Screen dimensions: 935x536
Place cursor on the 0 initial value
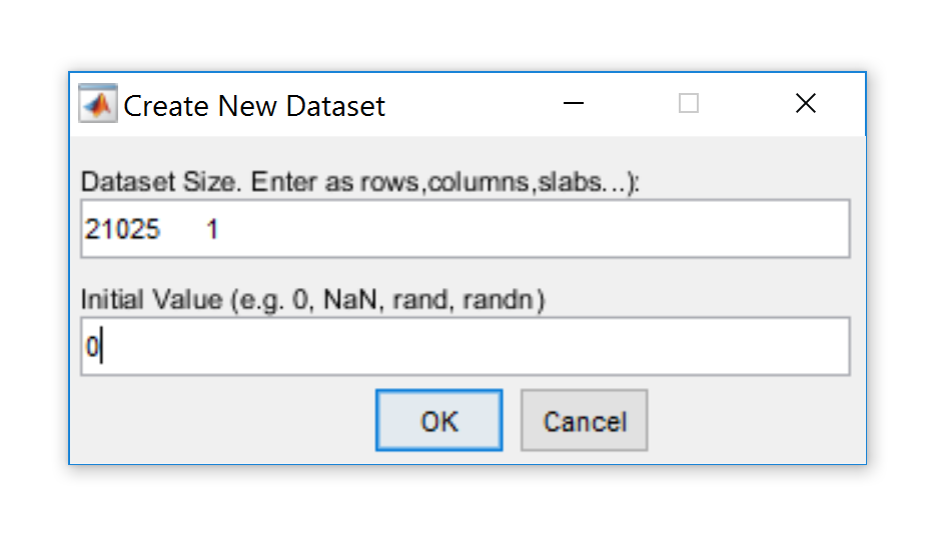[91, 348]
